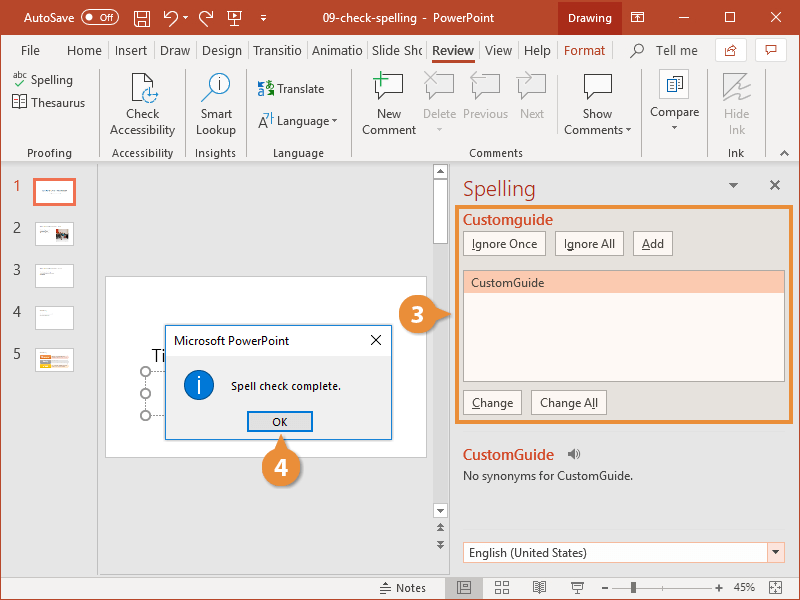This screenshot has width=800, height=600.
Task: Open the Thesaurus tool
Action: click(48, 103)
